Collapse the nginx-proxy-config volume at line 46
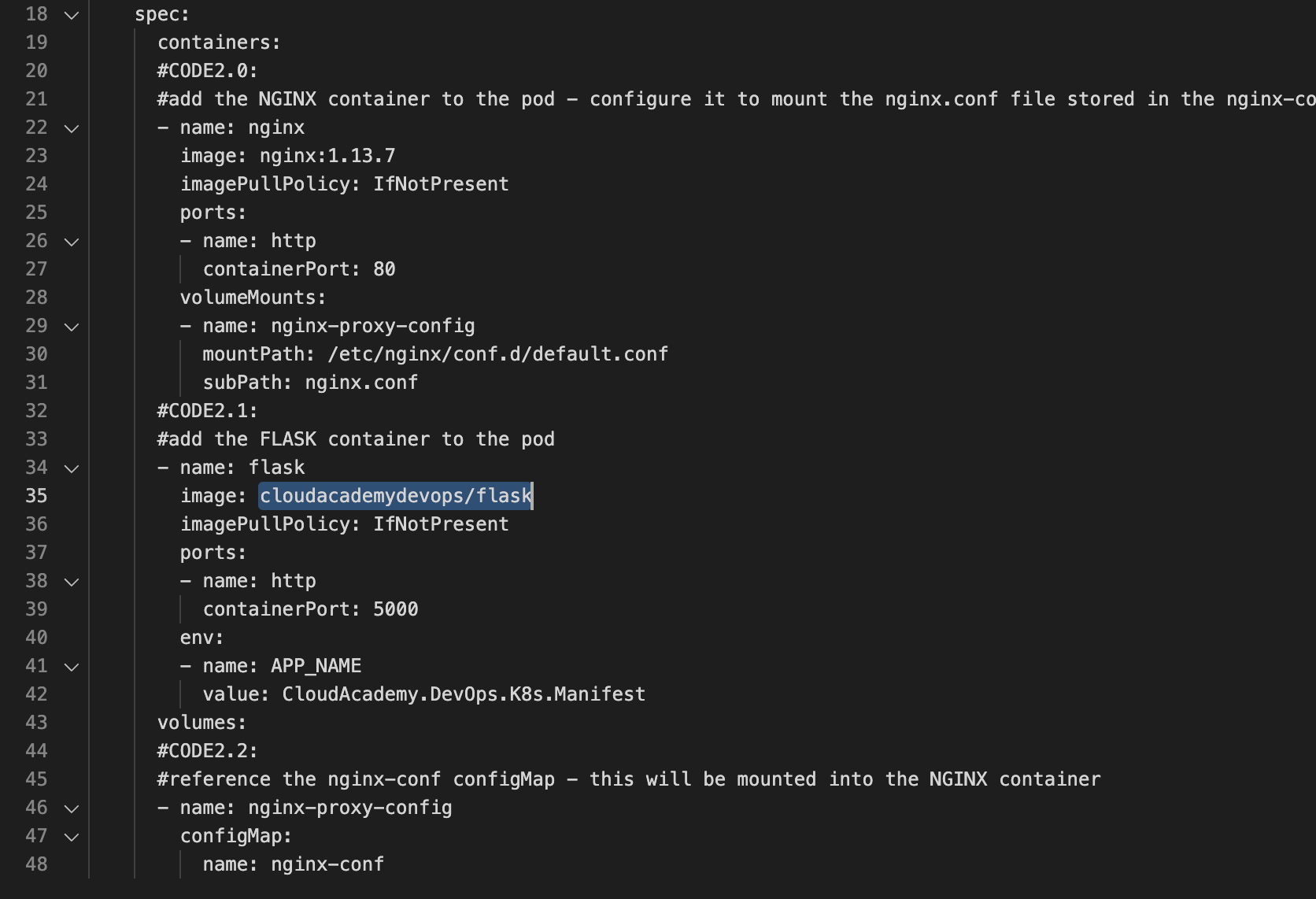 click(72, 808)
